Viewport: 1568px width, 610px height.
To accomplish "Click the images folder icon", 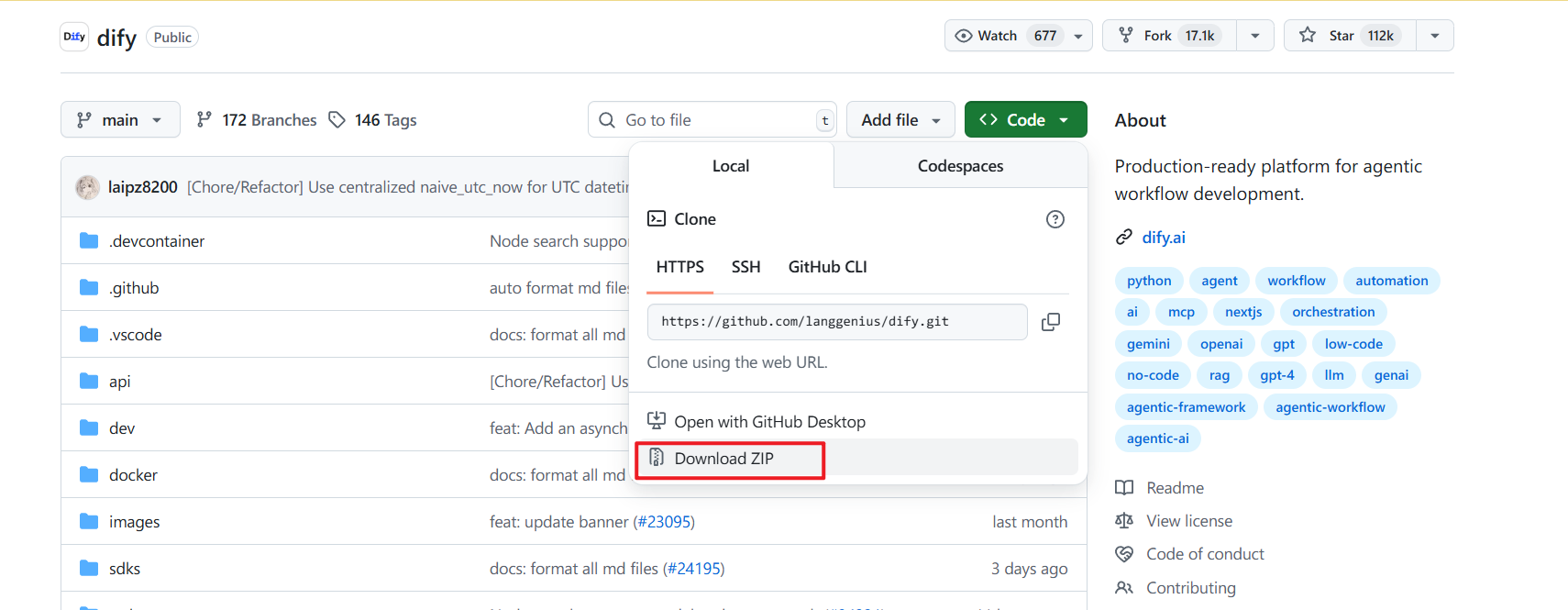I will click(x=89, y=521).
